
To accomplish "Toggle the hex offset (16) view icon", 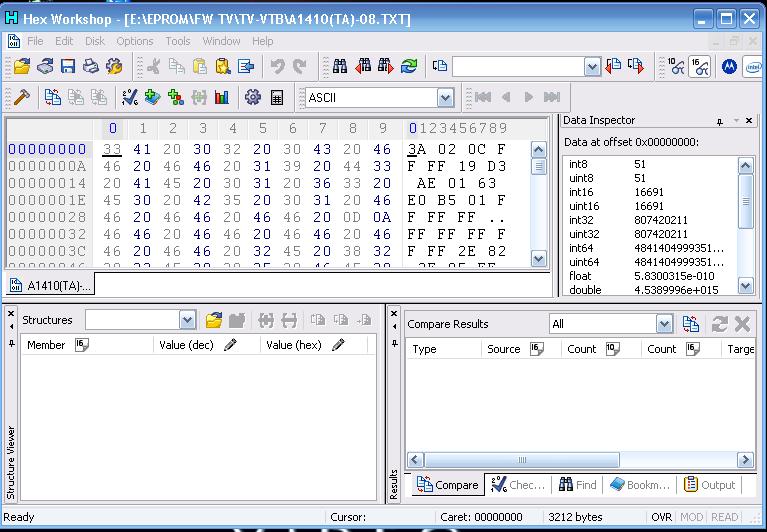I will pos(699,66).
